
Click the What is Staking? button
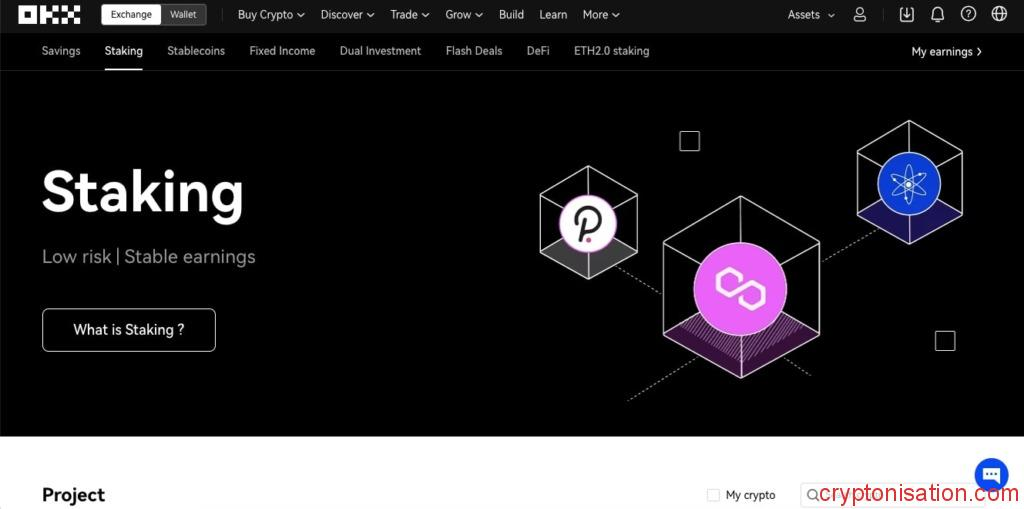pyautogui.click(x=129, y=330)
